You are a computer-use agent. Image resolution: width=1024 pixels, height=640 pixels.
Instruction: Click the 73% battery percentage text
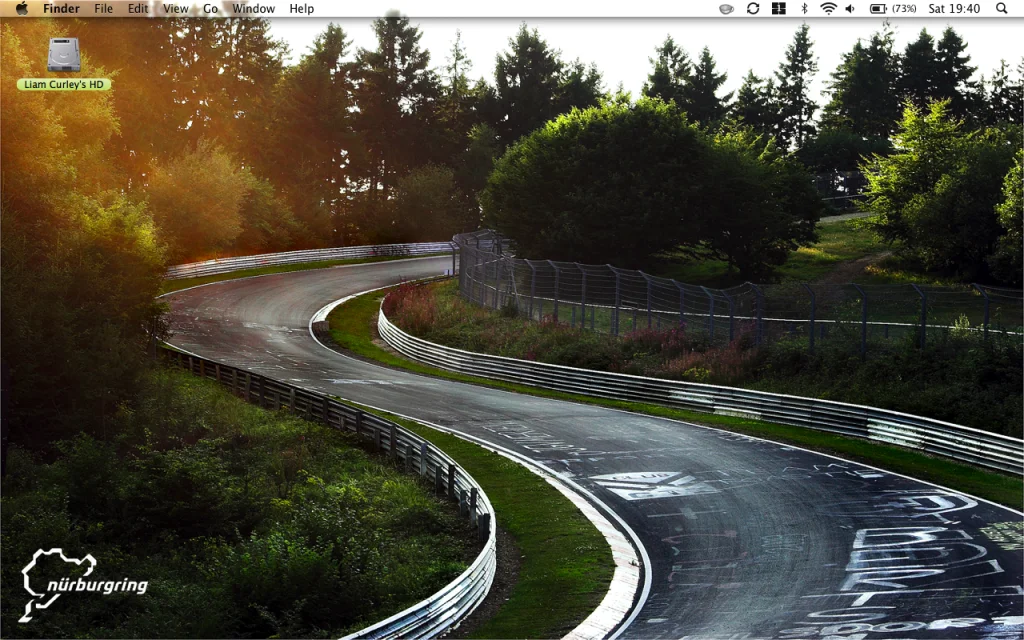point(904,8)
